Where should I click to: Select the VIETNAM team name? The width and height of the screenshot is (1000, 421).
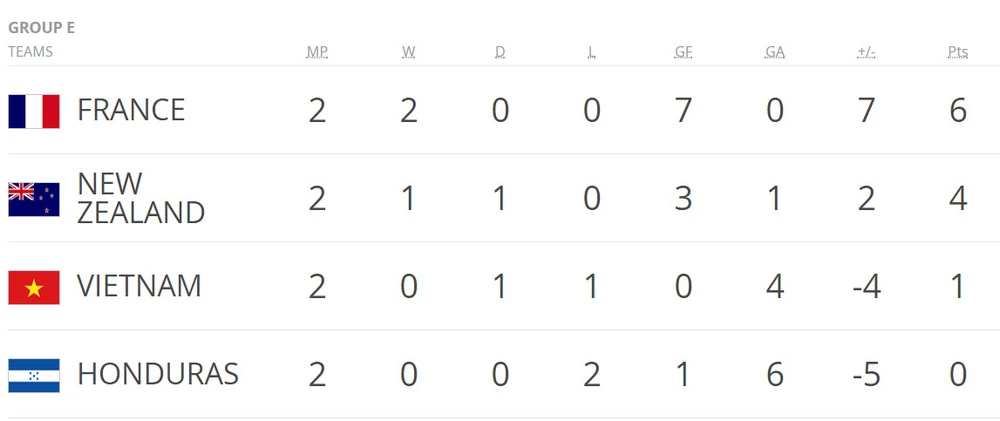[139, 286]
